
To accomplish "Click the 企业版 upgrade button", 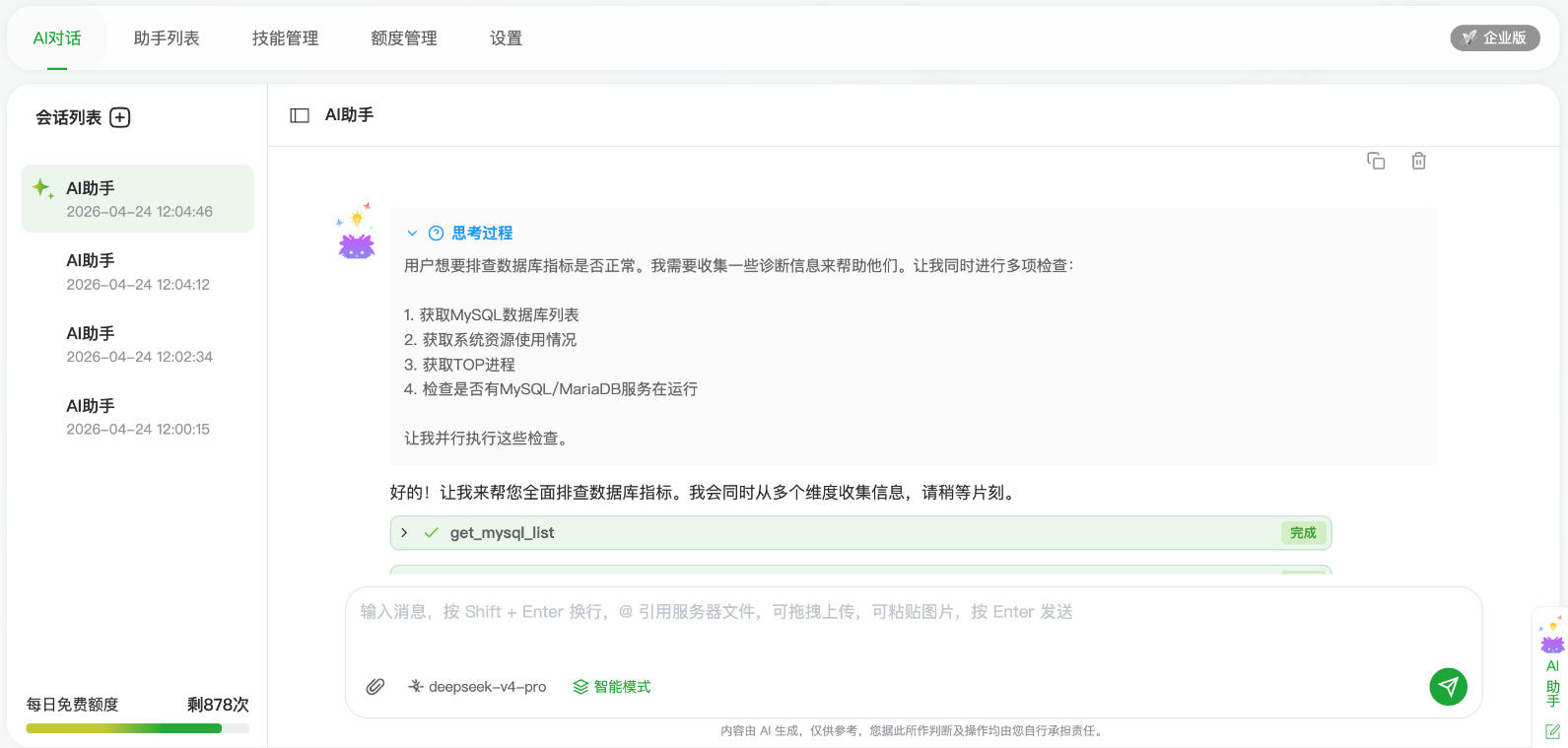I will coord(1494,37).
